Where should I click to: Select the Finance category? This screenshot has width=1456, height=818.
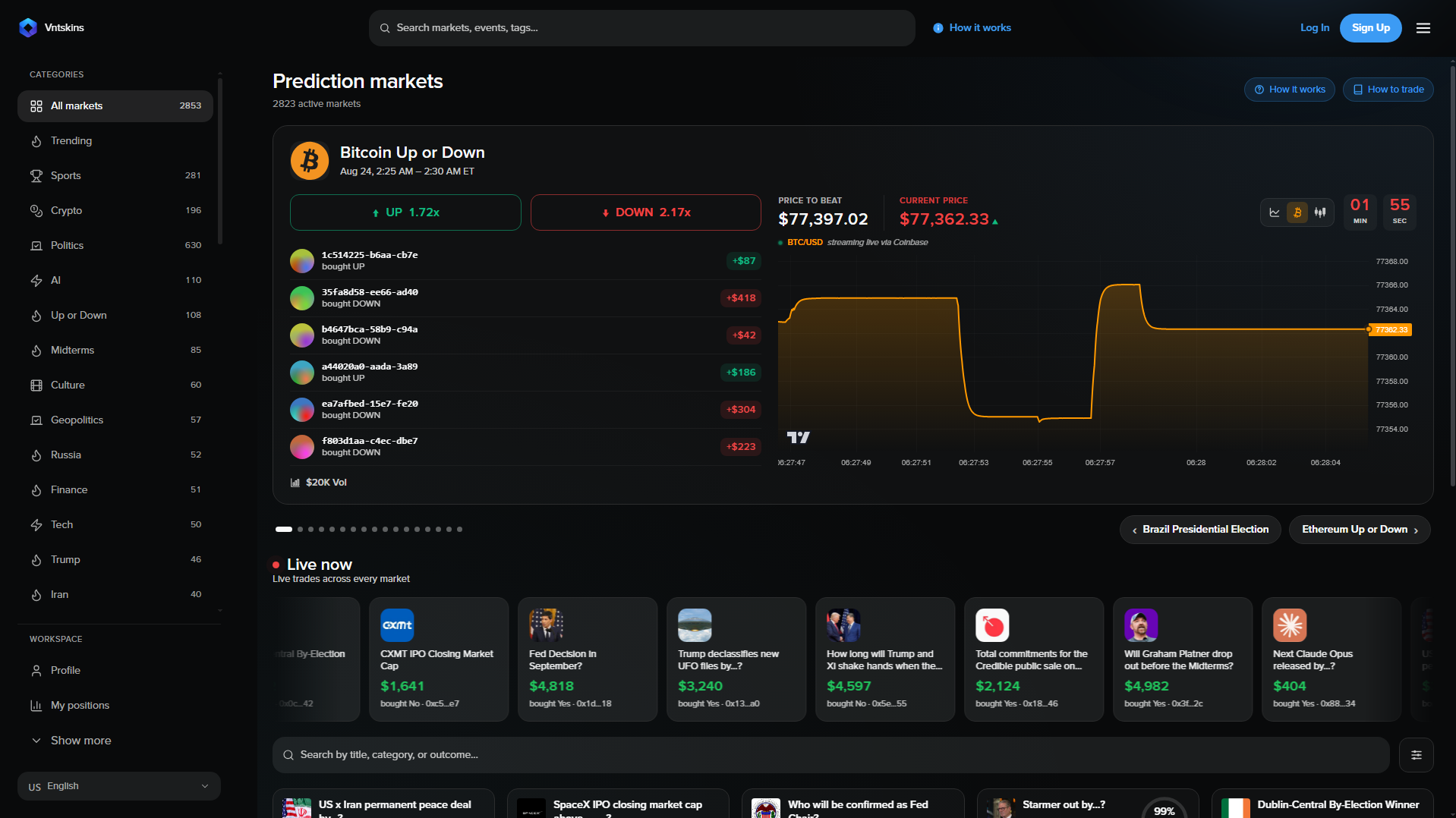click(x=115, y=490)
